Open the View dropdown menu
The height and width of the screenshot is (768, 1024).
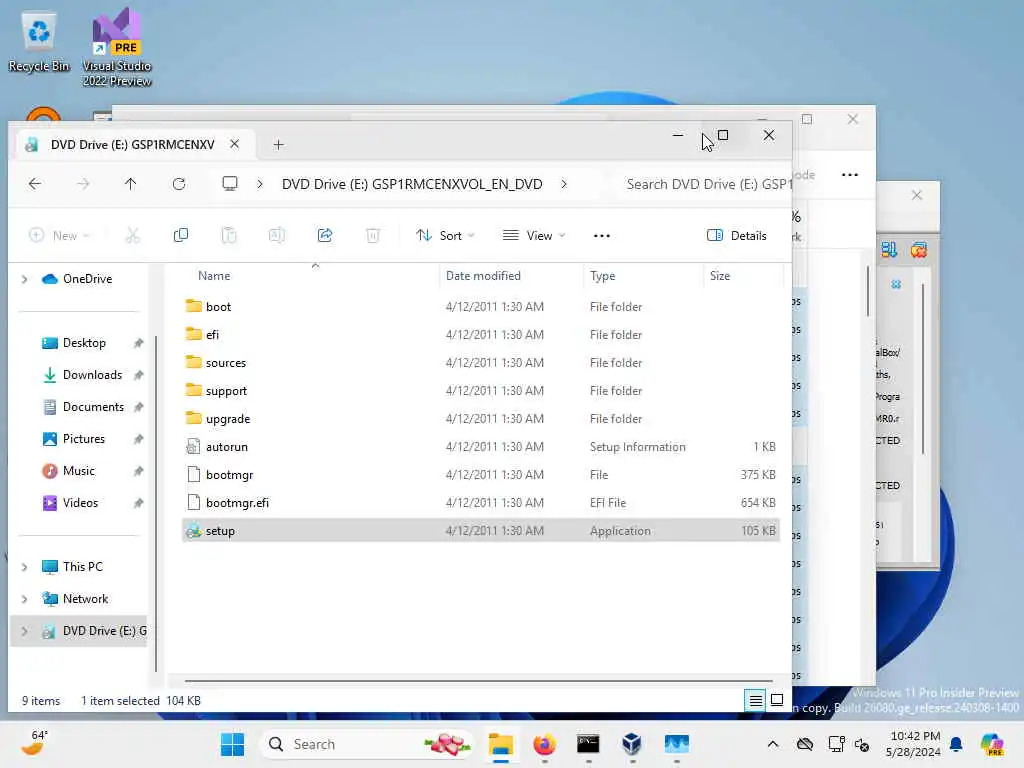[x=534, y=236]
